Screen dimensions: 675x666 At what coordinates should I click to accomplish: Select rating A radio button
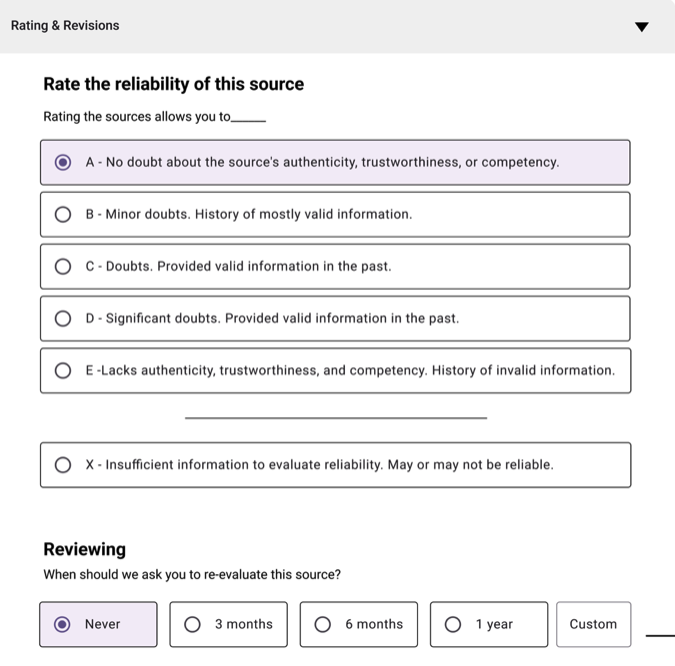click(x=63, y=162)
